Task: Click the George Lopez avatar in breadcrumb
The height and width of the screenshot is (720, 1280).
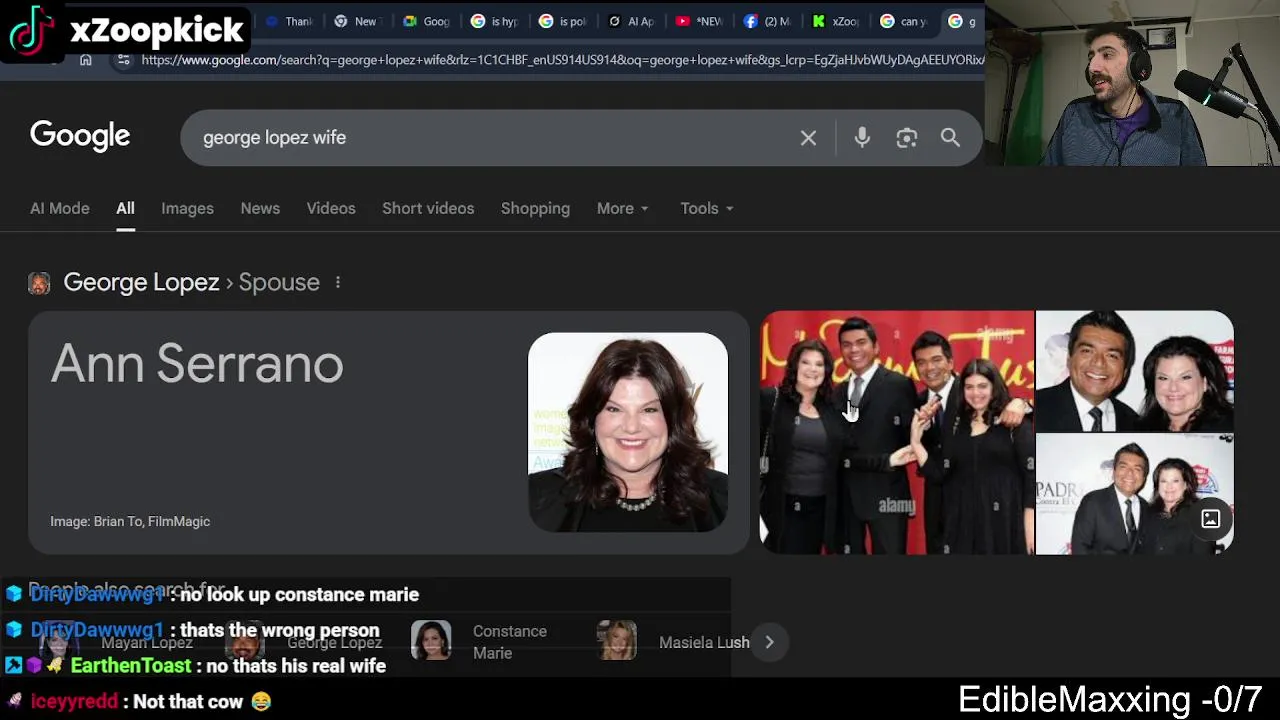Action: (x=39, y=283)
